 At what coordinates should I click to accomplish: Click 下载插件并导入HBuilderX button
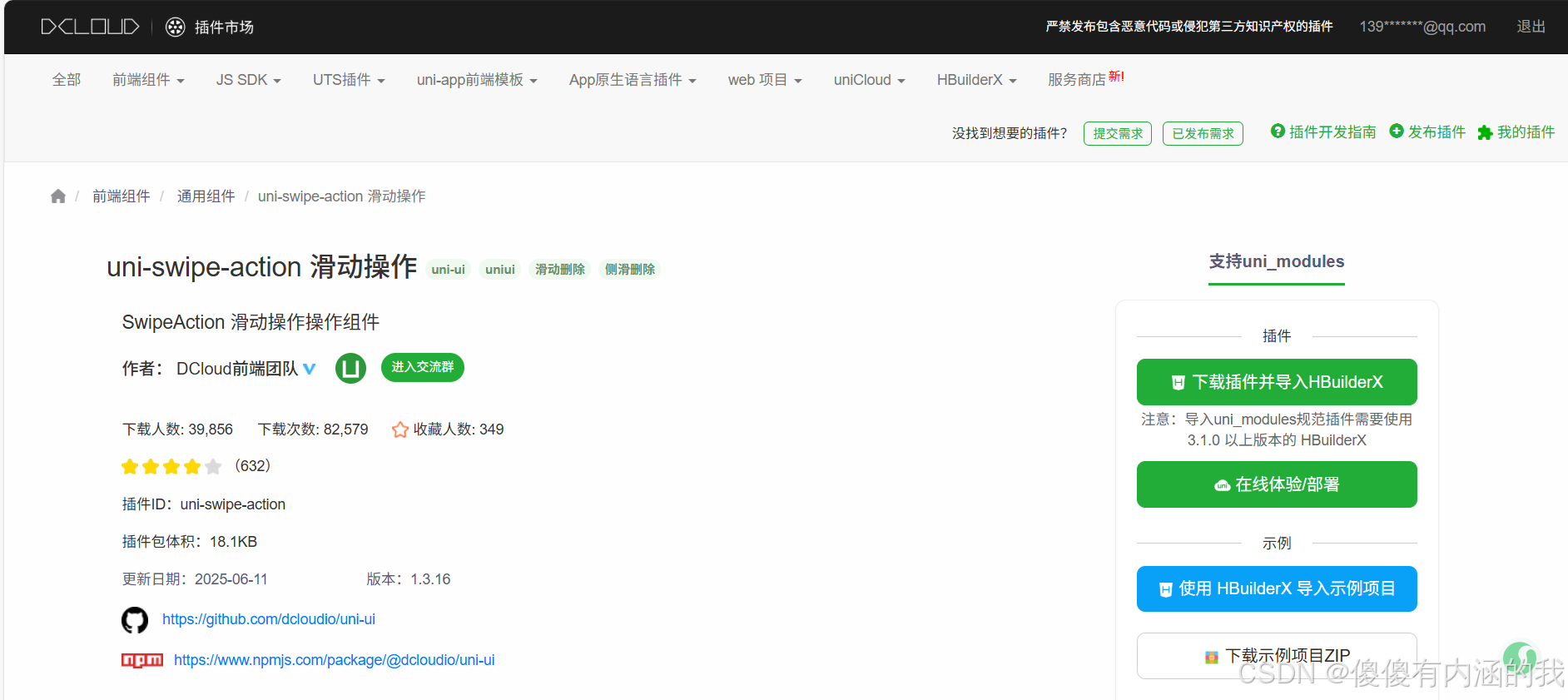(x=1277, y=382)
